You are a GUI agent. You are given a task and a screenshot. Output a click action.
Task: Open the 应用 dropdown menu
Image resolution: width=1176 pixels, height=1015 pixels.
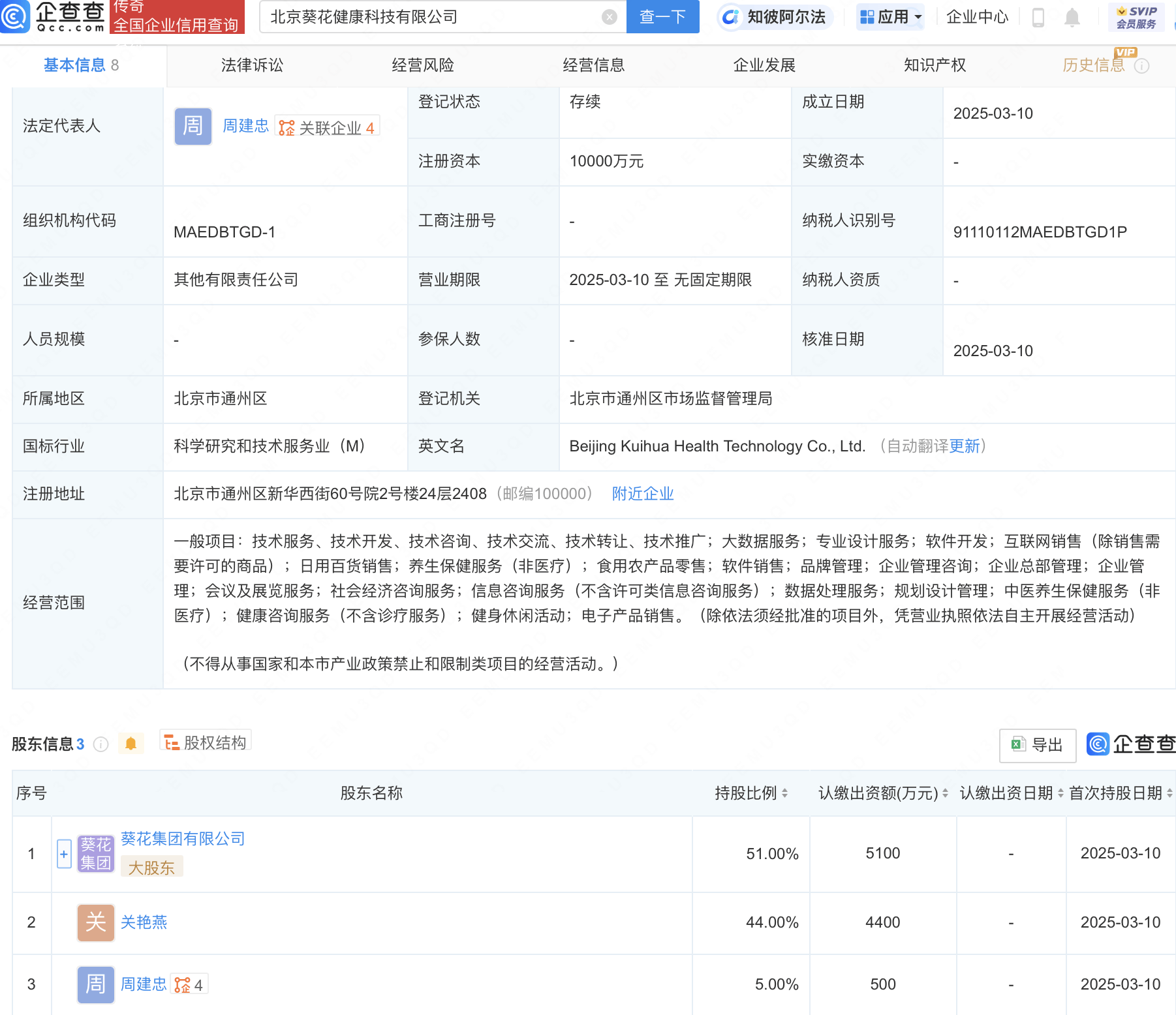tap(891, 17)
